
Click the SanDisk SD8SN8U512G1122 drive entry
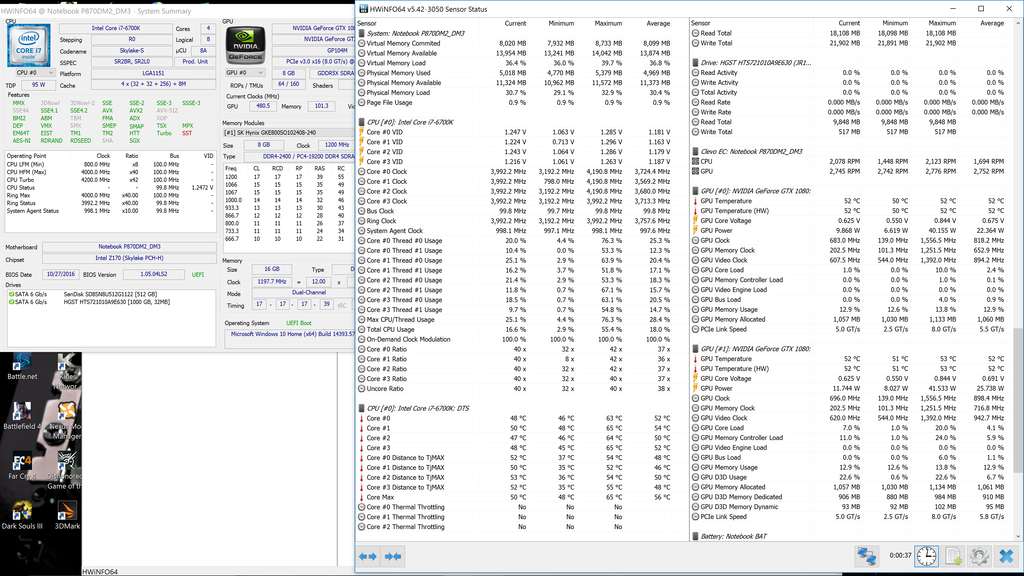coord(110,295)
